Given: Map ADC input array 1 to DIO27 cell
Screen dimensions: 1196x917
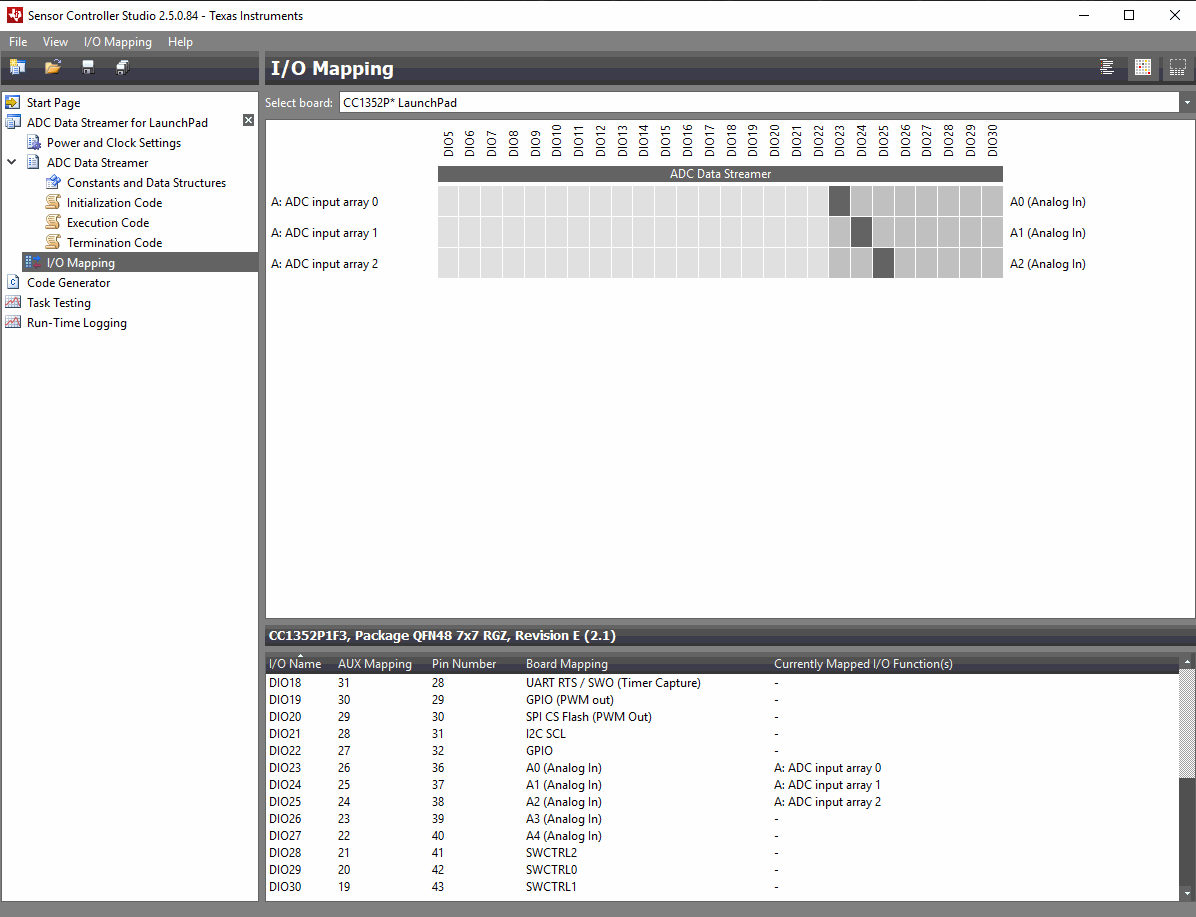Looking at the screenshot, I should [927, 233].
